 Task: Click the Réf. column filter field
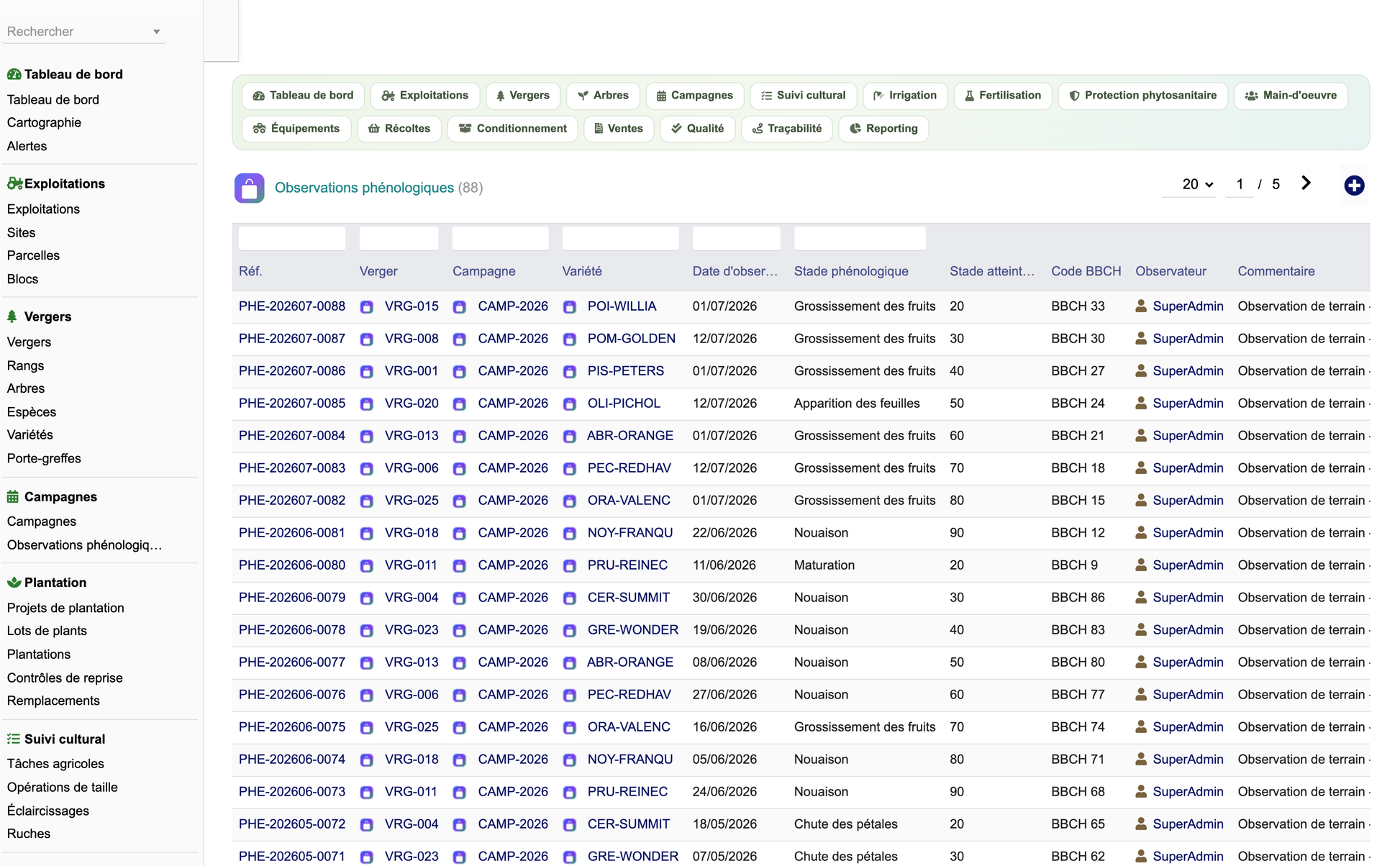292,239
